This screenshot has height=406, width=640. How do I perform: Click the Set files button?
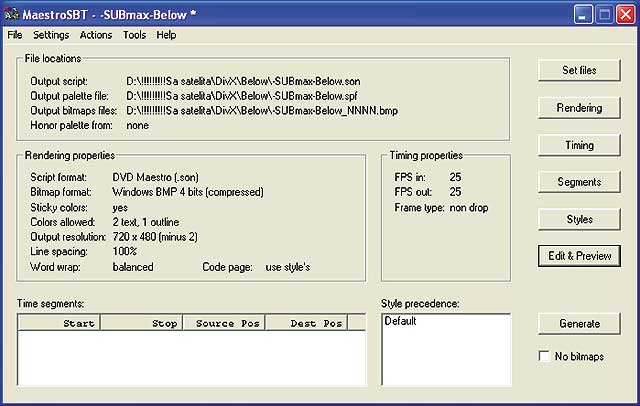pos(579,70)
